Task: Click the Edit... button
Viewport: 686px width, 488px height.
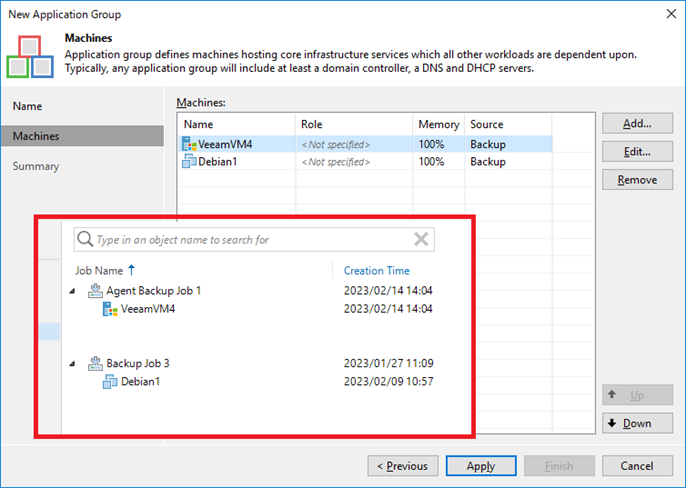Action: (x=637, y=151)
